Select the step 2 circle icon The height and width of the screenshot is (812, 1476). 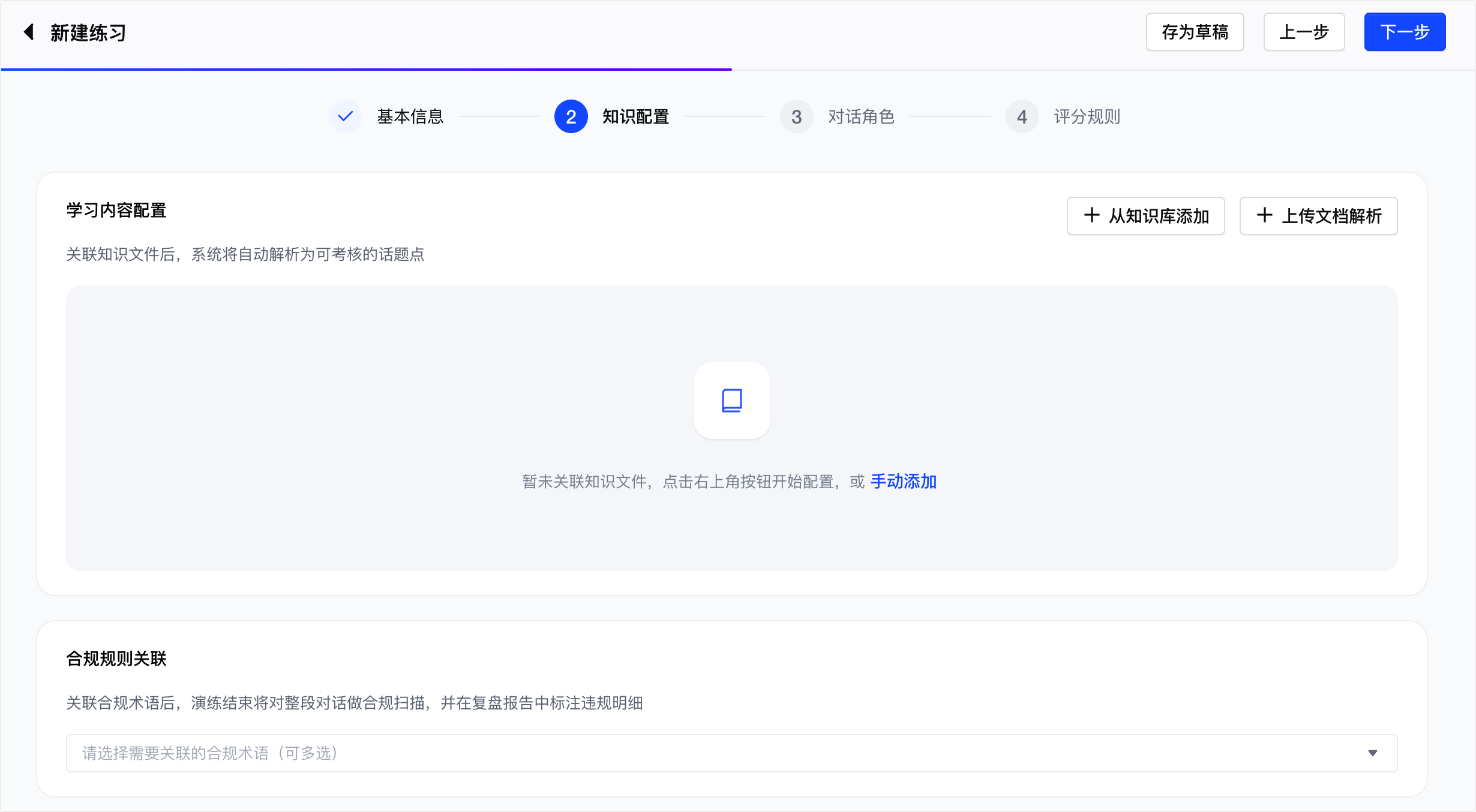coord(571,116)
